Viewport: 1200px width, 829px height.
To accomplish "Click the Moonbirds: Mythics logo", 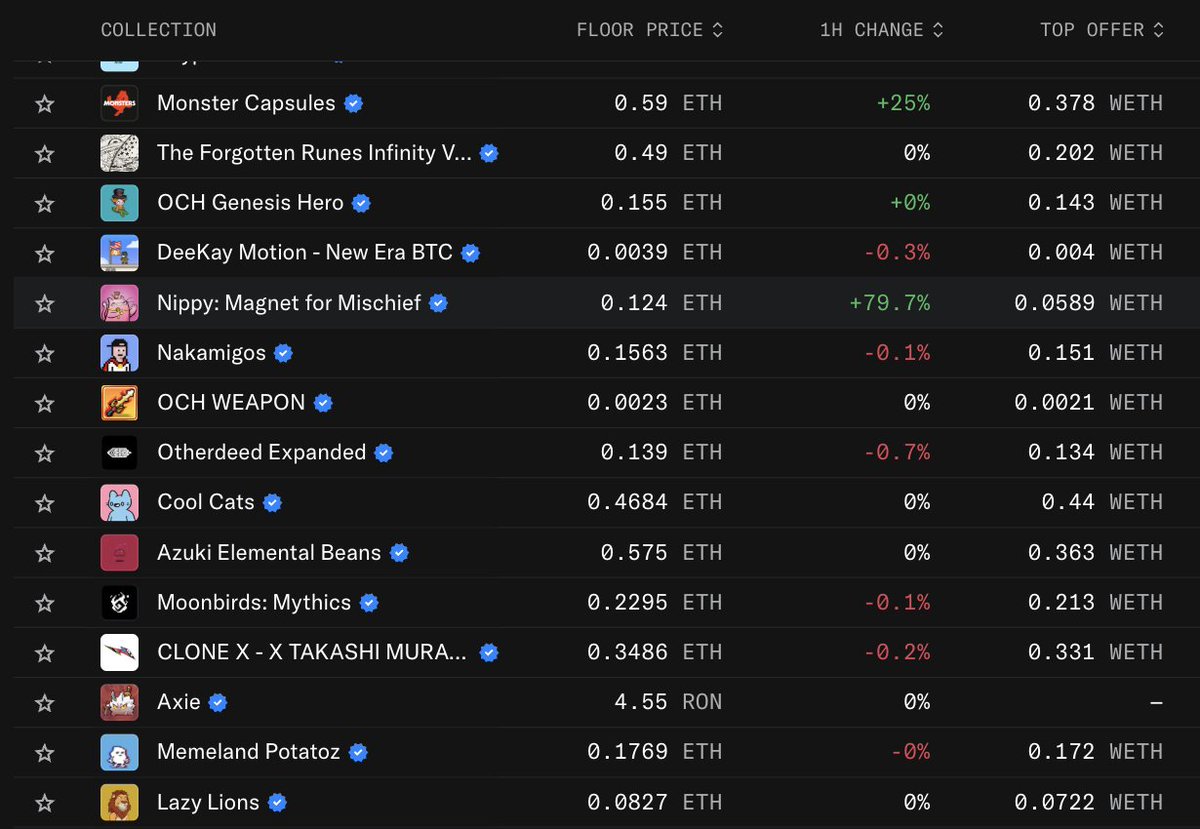I will [120, 603].
